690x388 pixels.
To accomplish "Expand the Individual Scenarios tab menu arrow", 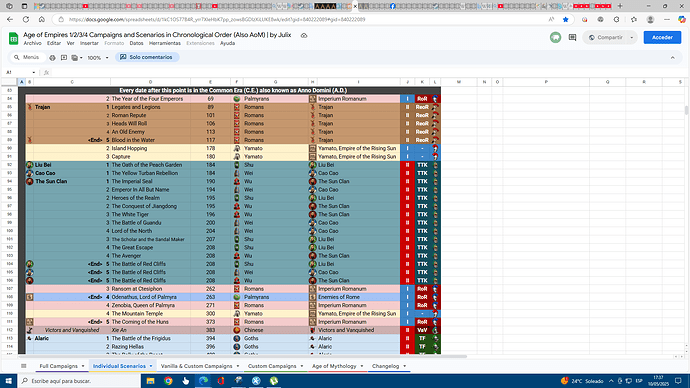I will point(151,366).
